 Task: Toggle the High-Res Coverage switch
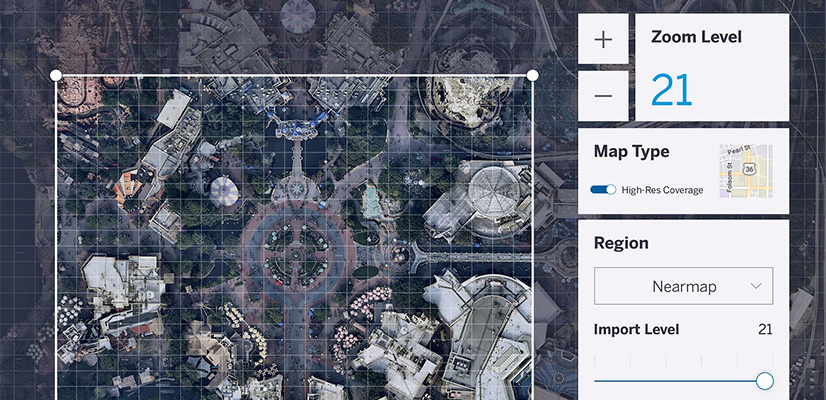point(603,190)
